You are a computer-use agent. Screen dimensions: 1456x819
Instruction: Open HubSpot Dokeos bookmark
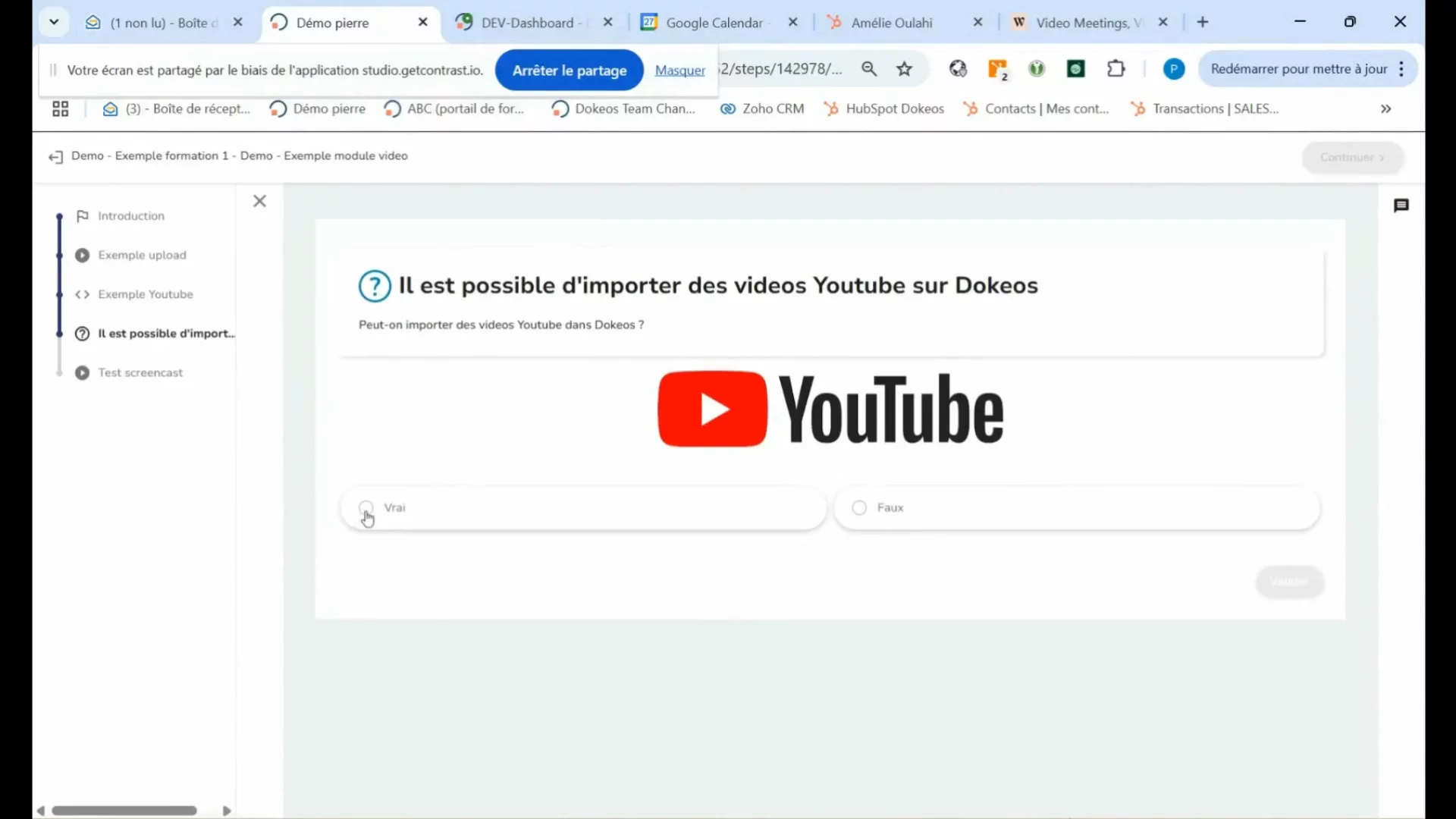click(x=884, y=109)
